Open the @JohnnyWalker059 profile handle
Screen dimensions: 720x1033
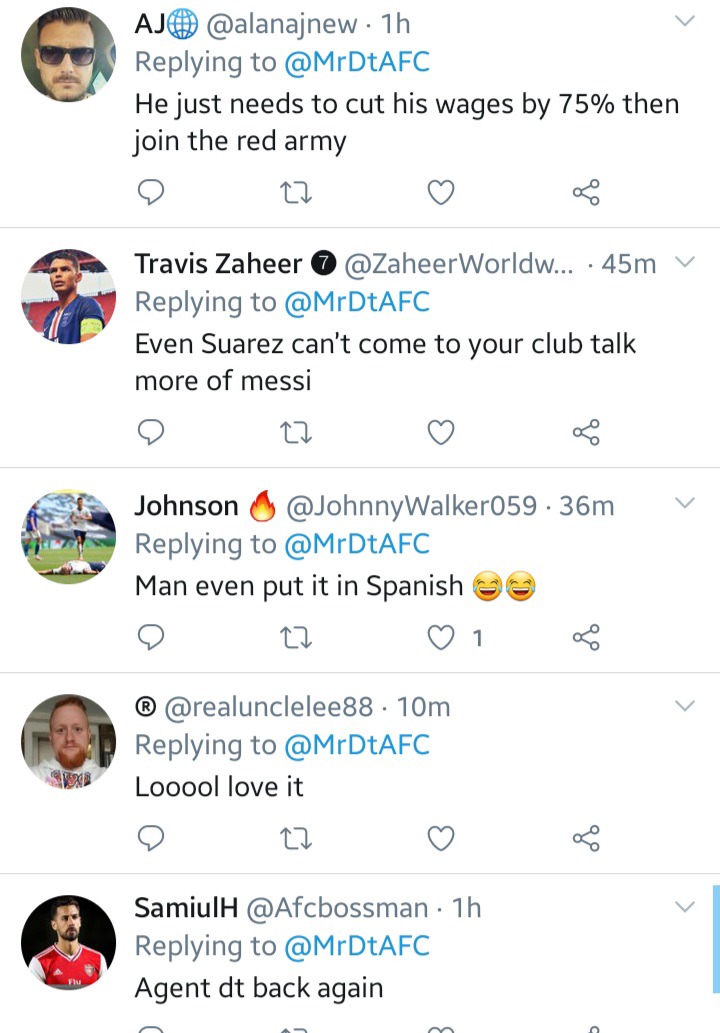[411, 506]
